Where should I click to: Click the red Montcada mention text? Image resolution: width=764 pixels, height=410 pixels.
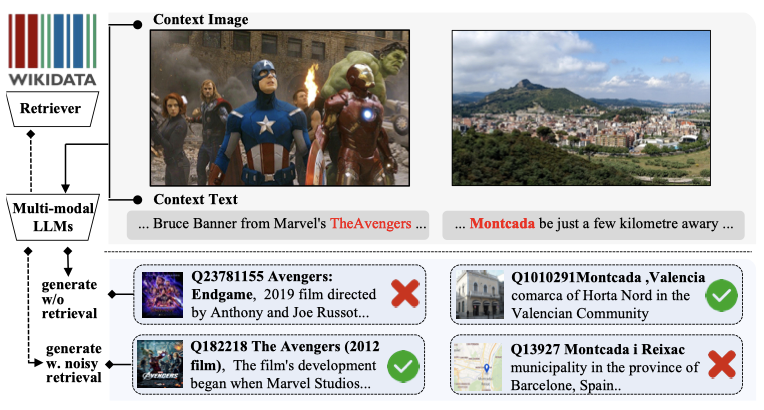(x=502, y=223)
